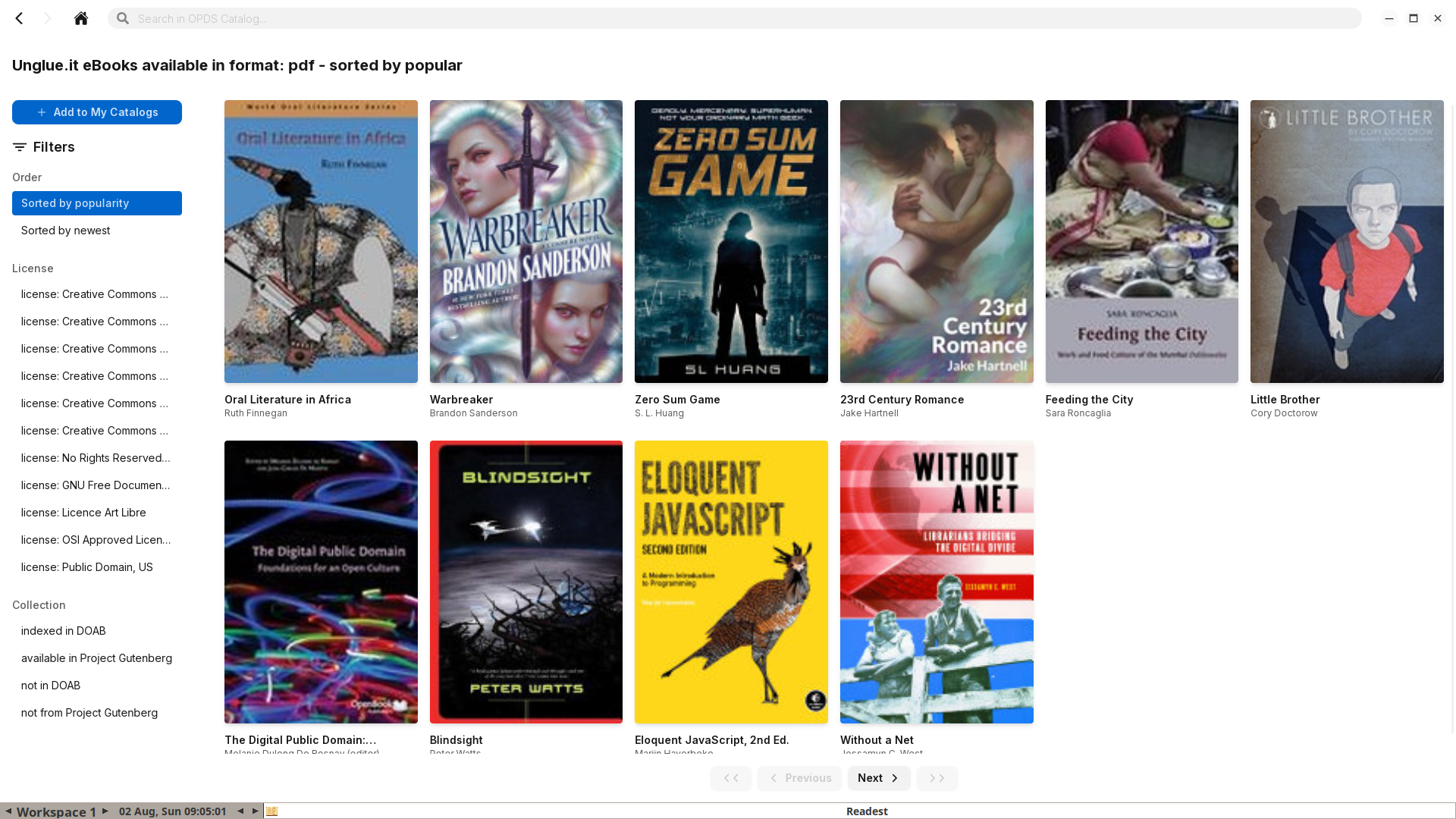Image resolution: width=1456 pixels, height=819 pixels.
Task: Open the Little Brother cover
Action: tap(1347, 241)
